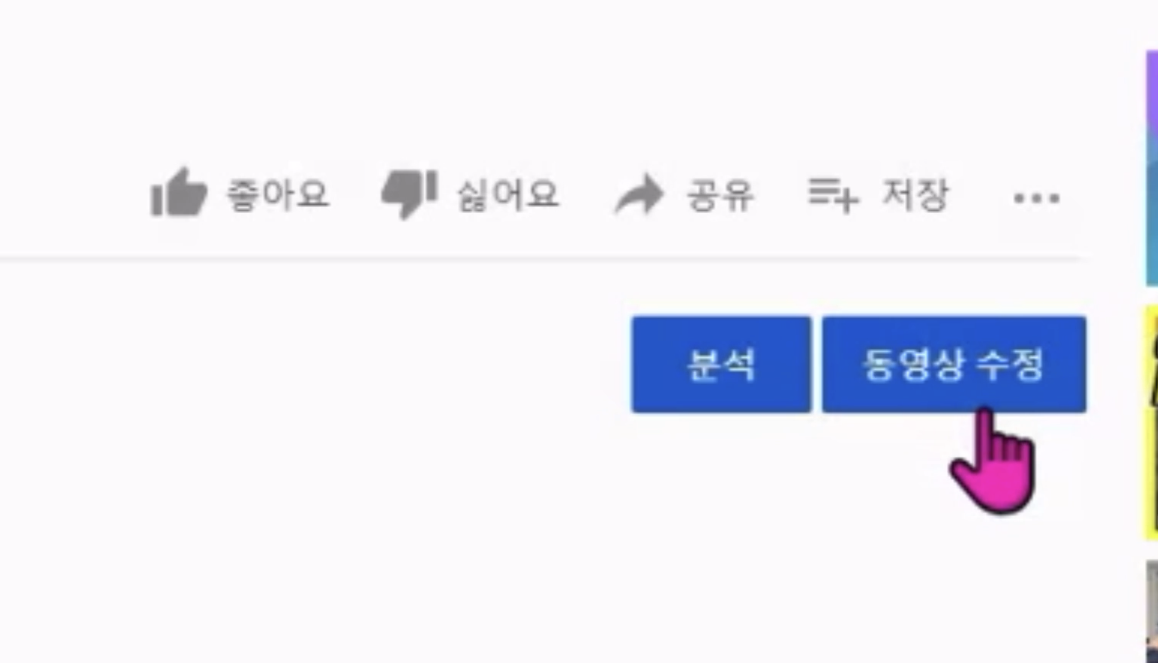Click the 공유 share label
This screenshot has width=1158, height=663.
[x=720, y=196]
